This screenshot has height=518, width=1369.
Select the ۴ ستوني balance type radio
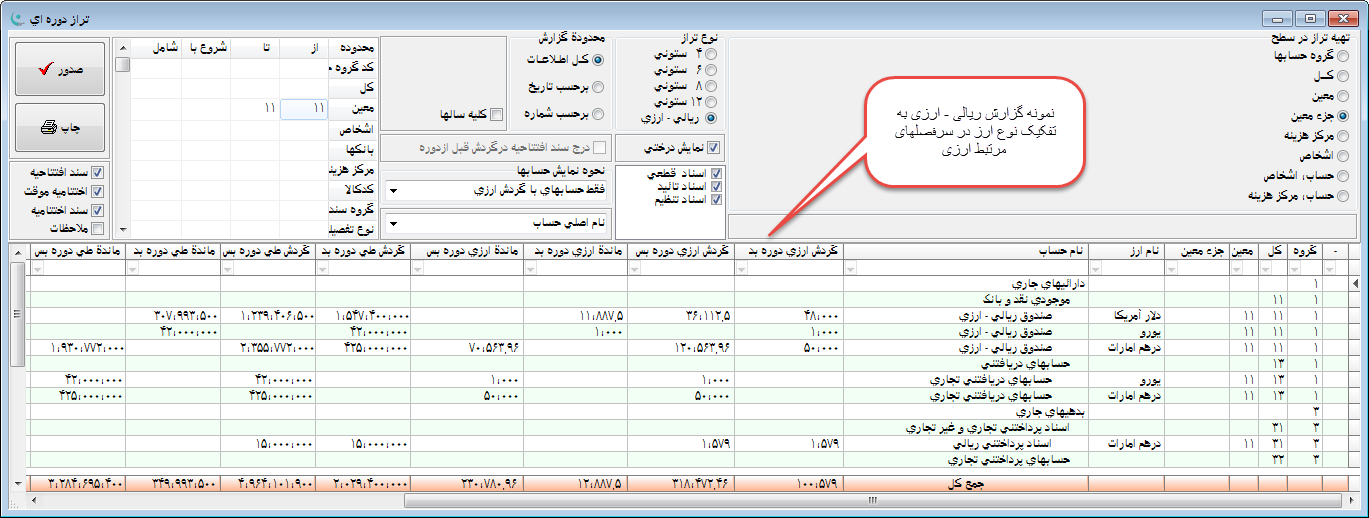point(711,53)
